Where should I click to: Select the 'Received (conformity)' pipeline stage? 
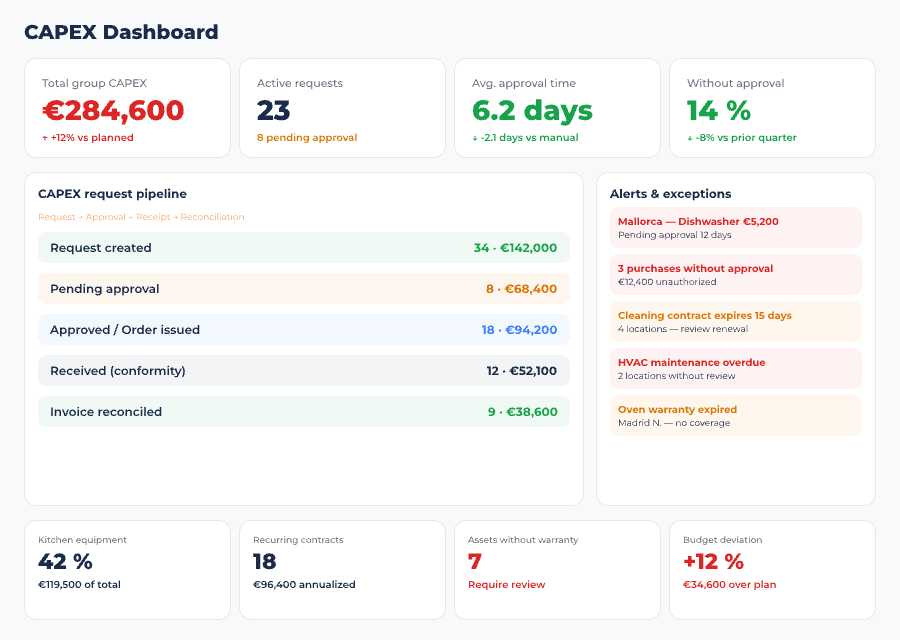point(302,370)
